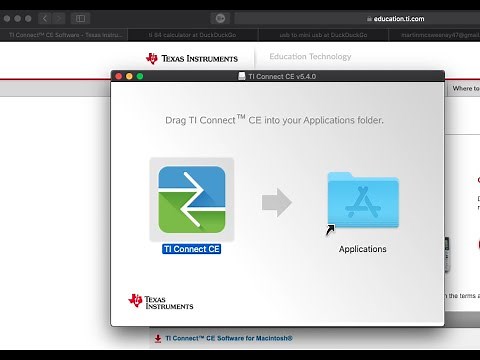Switch to ti 84 calculator DuckDuckGo tab

tap(193, 35)
